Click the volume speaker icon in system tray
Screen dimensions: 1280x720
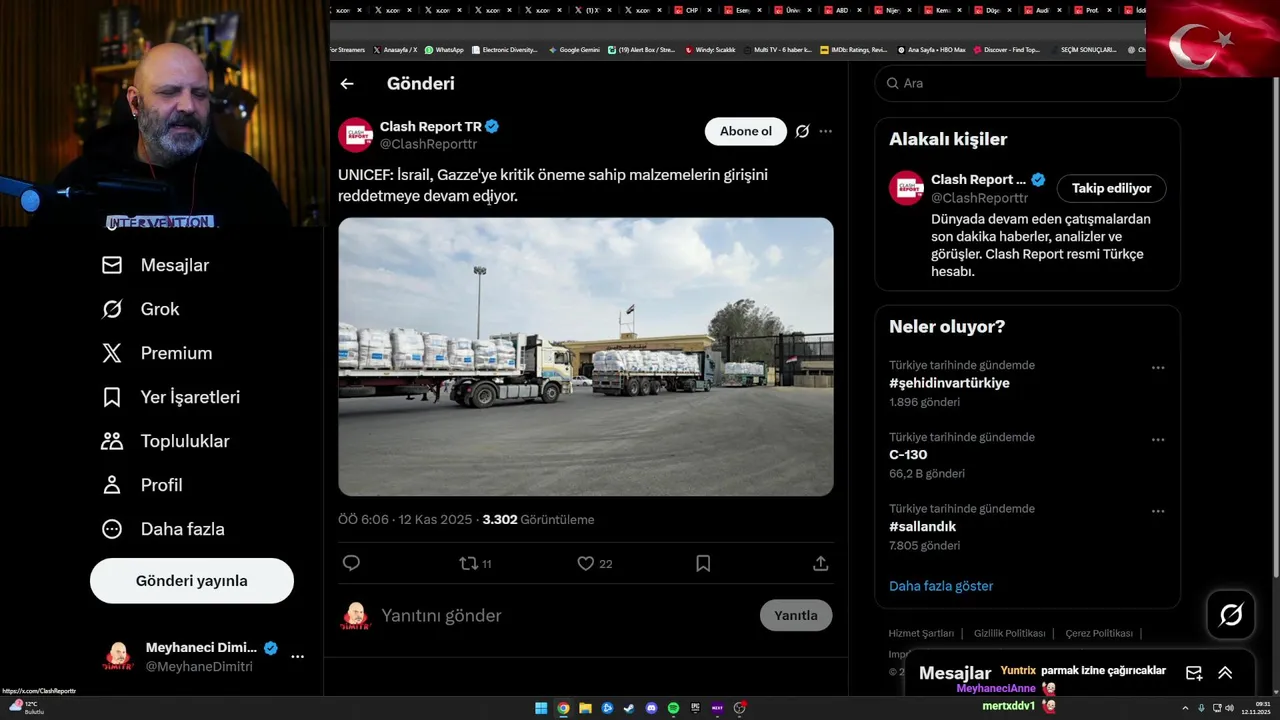coord(1229,708)
